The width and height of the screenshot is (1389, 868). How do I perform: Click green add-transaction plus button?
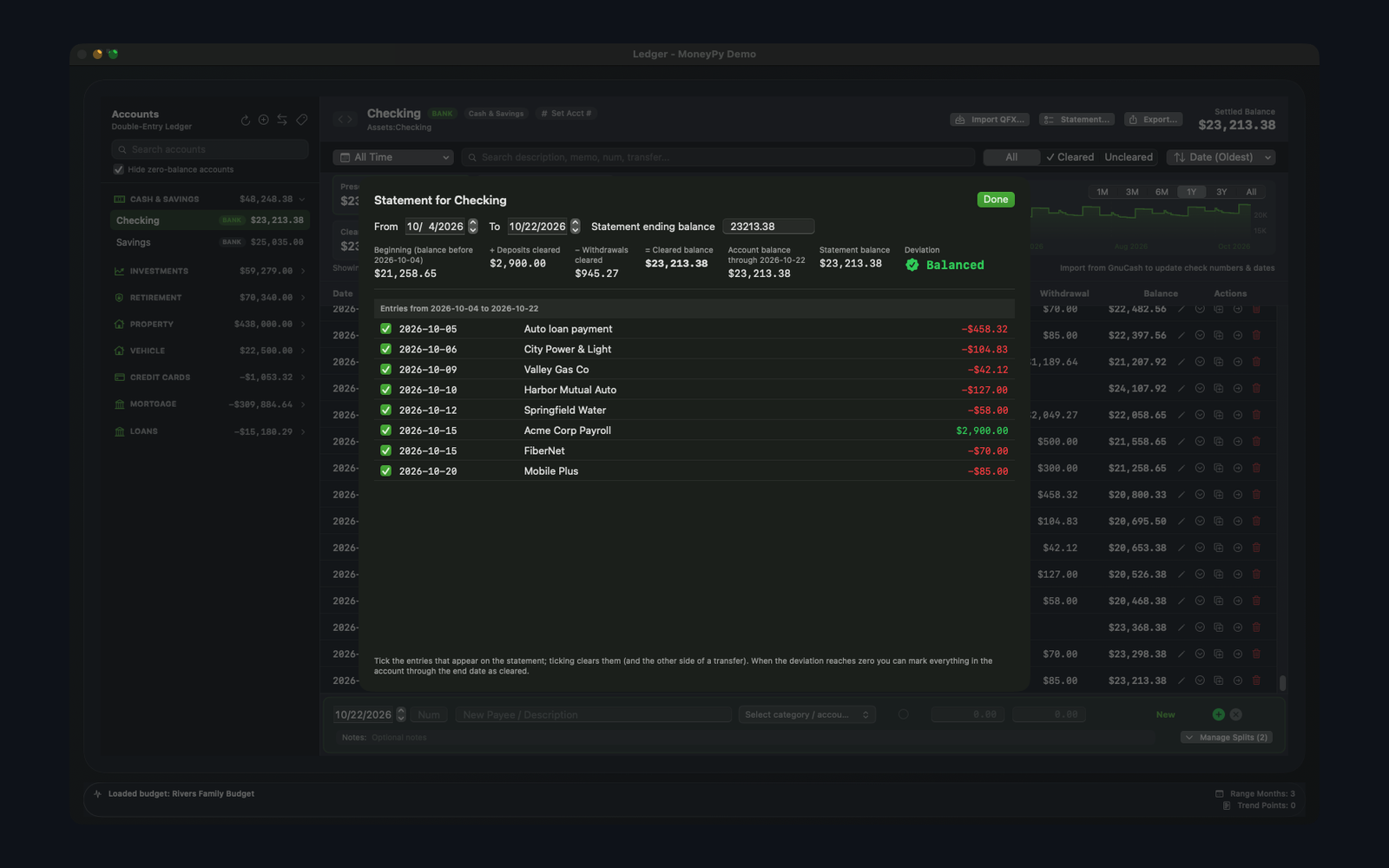(x=1219, y=714)
